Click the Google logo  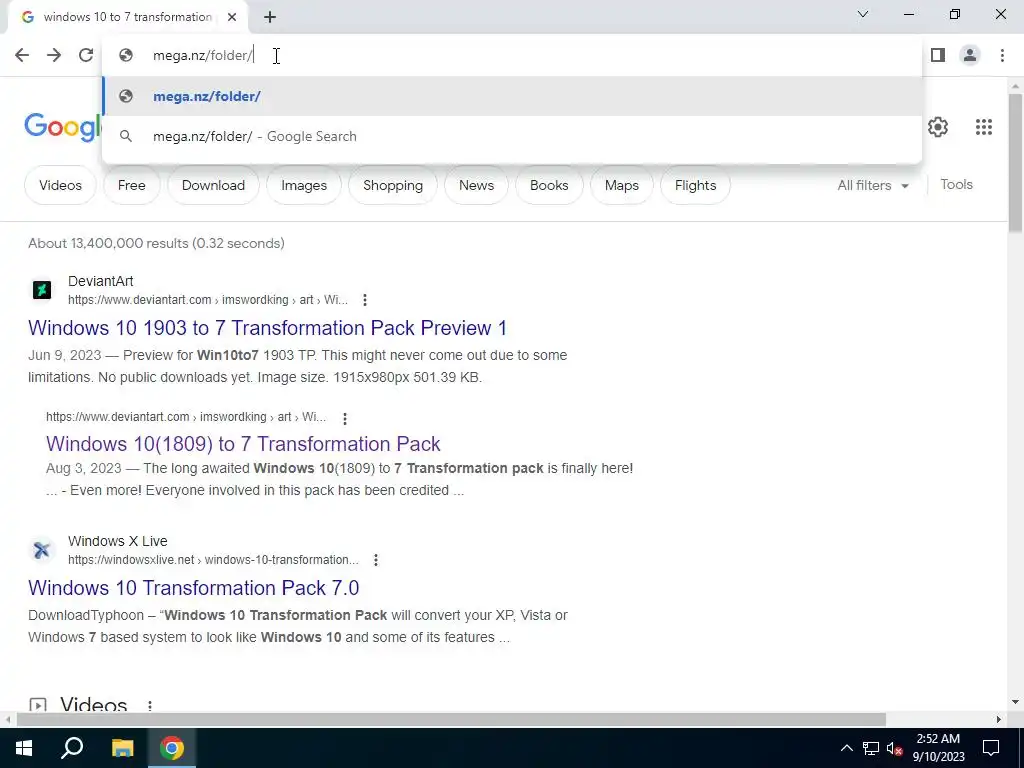click(63, 127)
